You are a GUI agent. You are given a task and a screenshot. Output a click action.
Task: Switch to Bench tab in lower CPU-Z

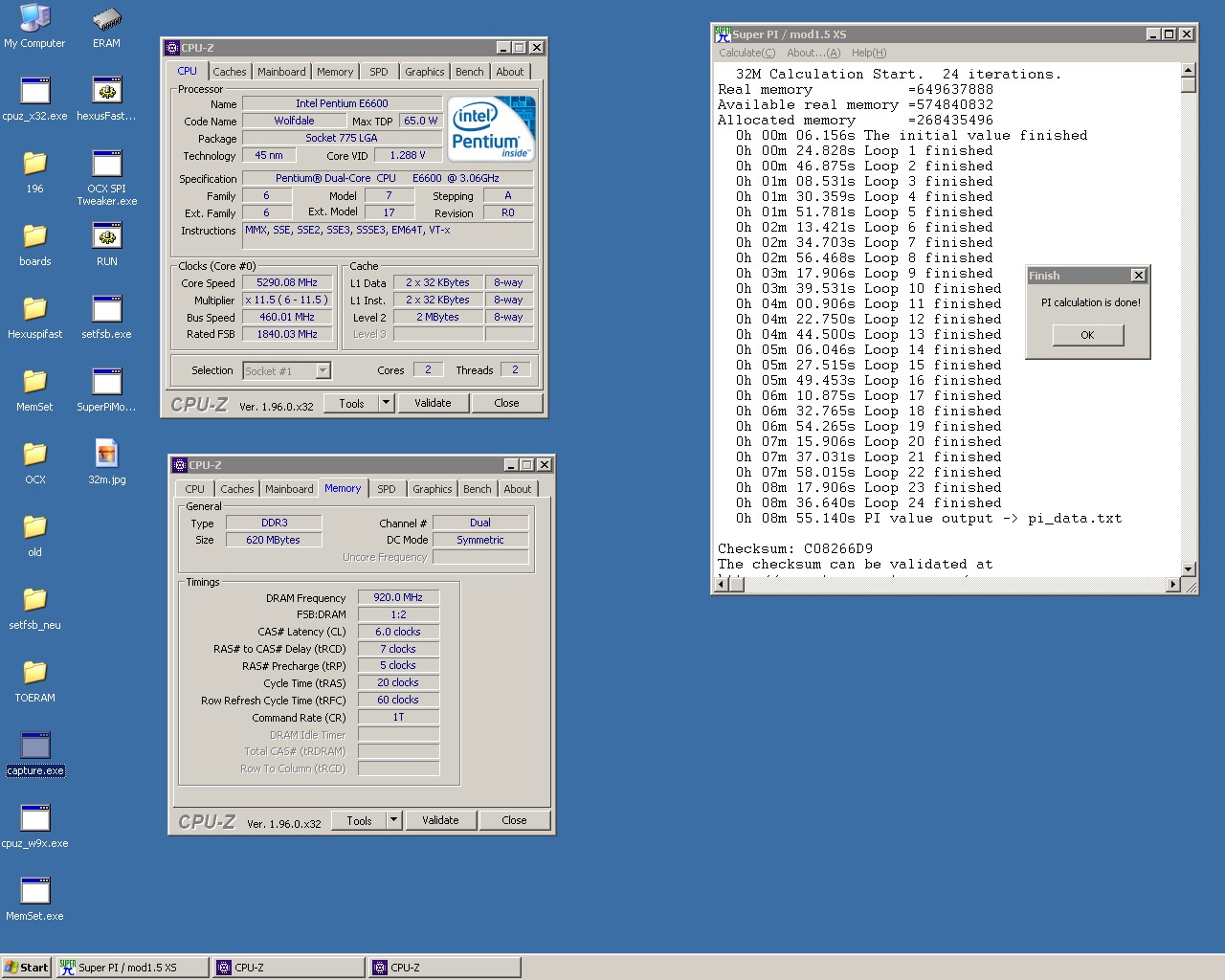click(x=478, y=489)
